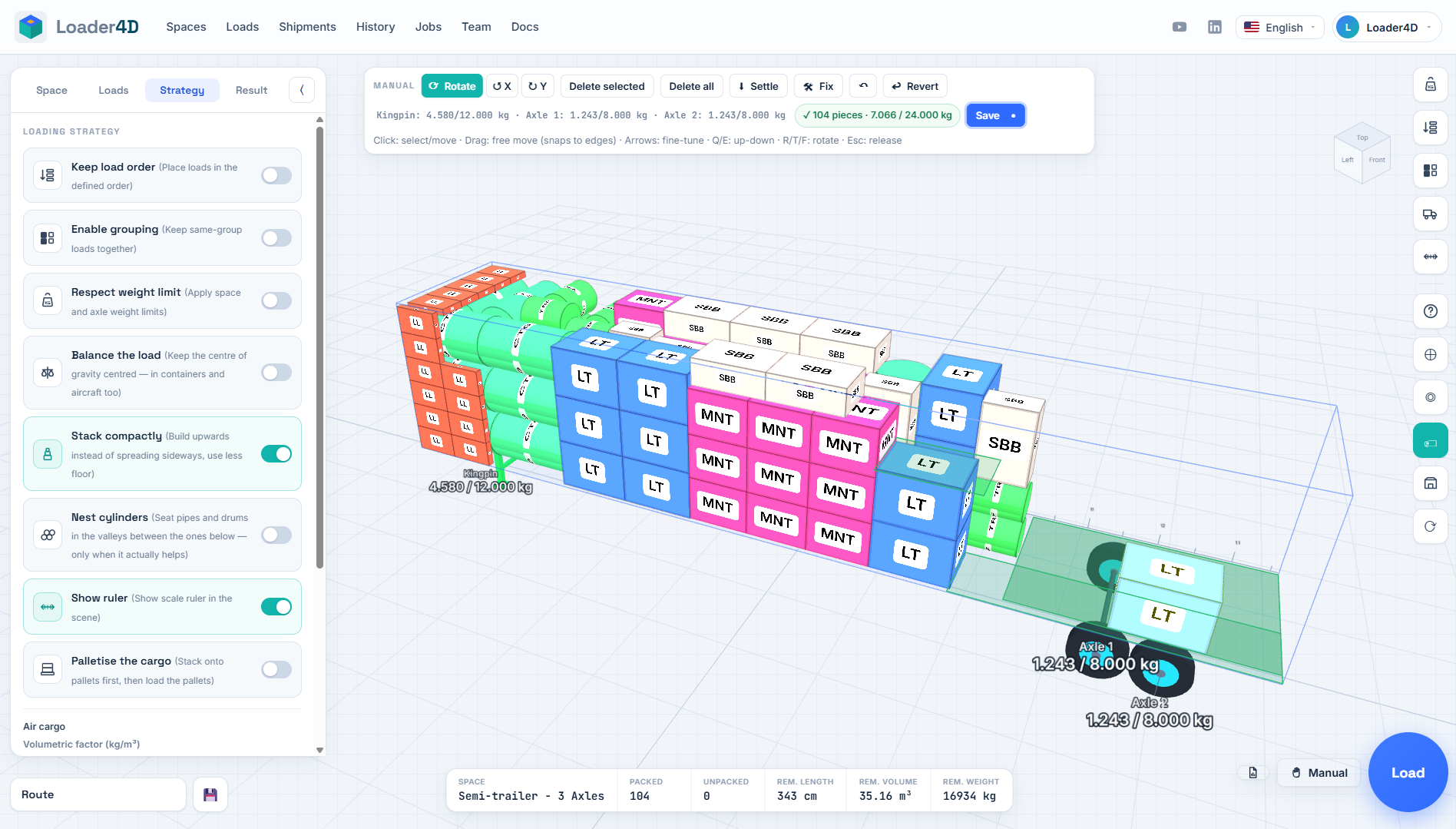Click the weight limit icon in right toolbar
The image size is (1456, 829).
(x=1431, y=85)
